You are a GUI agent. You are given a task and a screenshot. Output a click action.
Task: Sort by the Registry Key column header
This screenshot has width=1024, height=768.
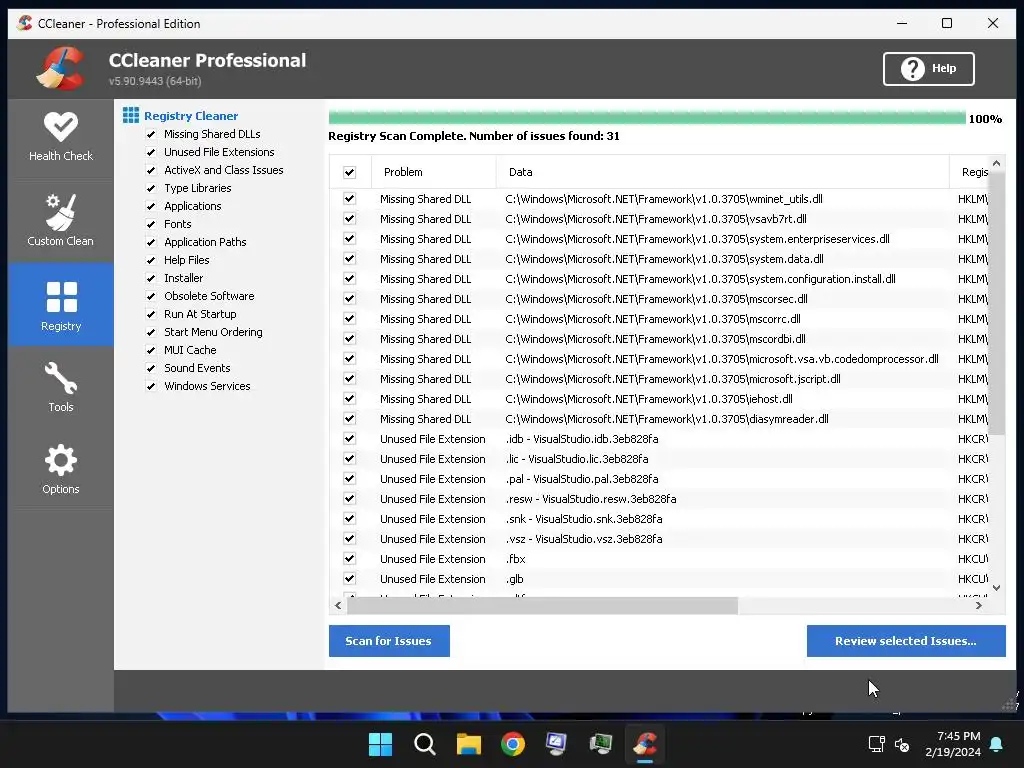[969, 172]
